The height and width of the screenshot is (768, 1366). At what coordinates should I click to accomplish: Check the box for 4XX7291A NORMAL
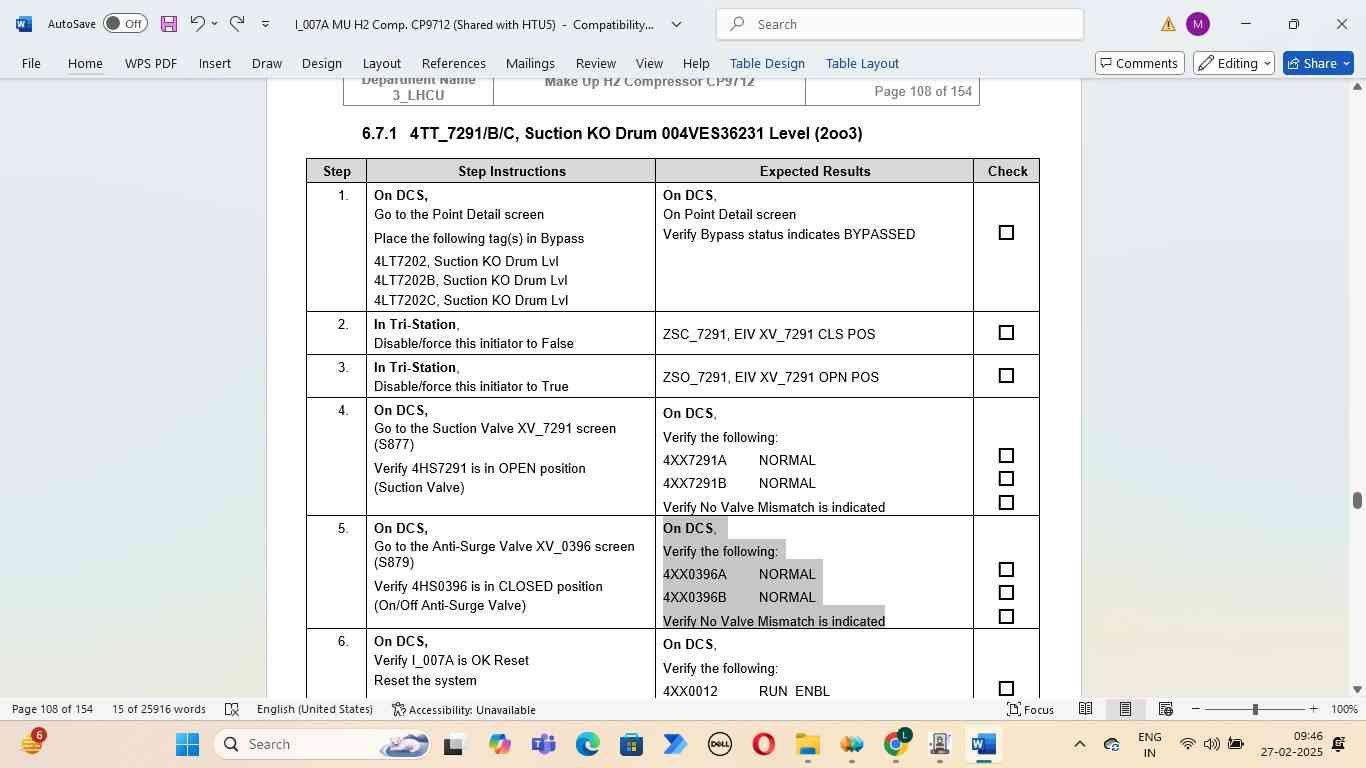pyautogui.click(x=1006, y=456)
